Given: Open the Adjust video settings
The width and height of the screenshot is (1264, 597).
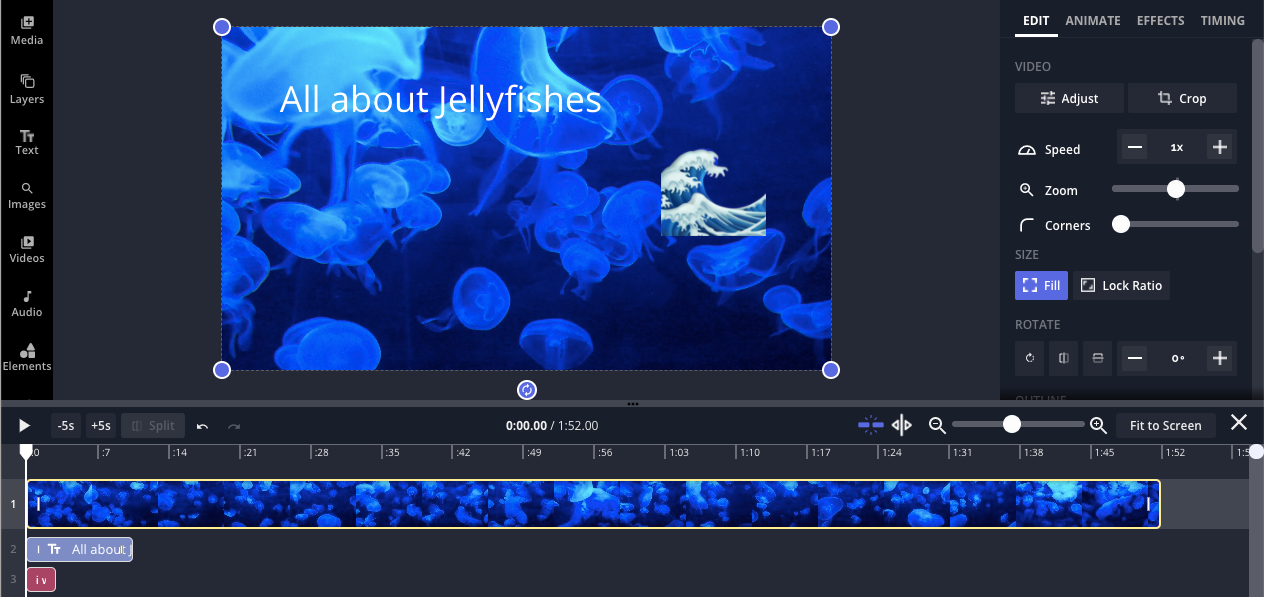Looking at the screenshot, I should click(x=1069, y=98).
